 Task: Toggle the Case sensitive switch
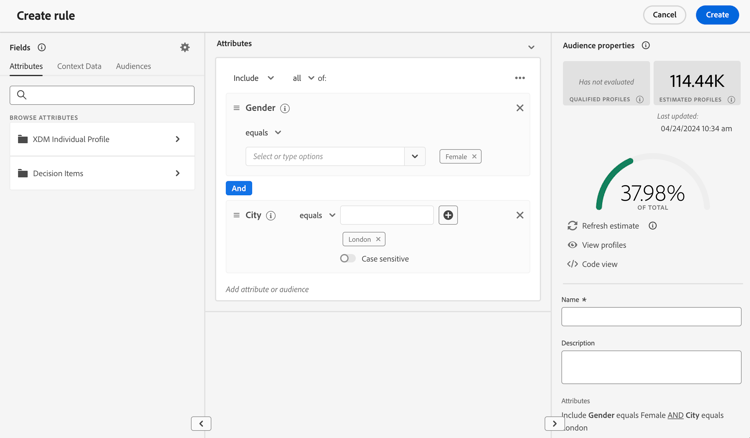[x=348, y=258]
